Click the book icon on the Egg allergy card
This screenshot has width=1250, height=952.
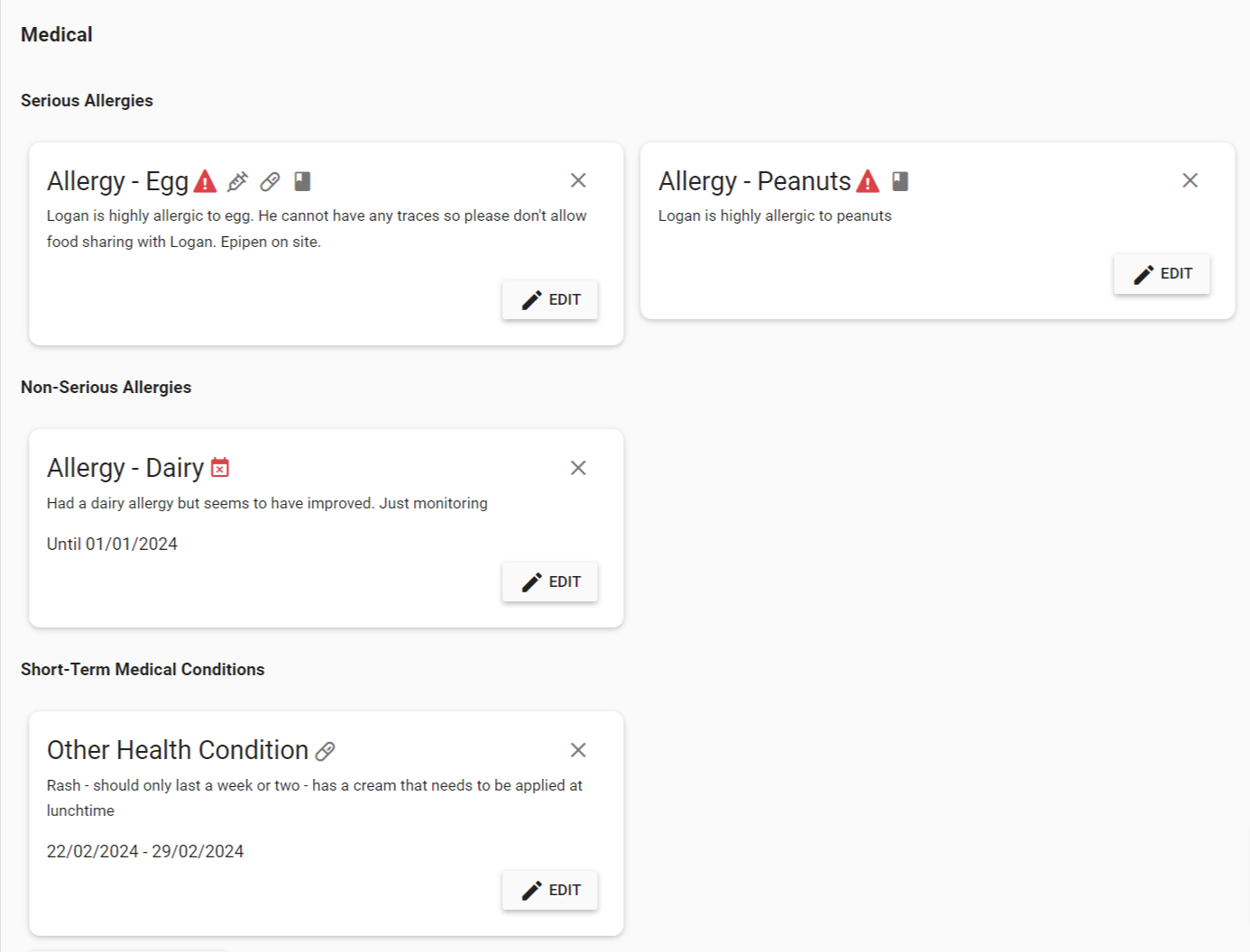pyautogui.click(x=302, y=181)
